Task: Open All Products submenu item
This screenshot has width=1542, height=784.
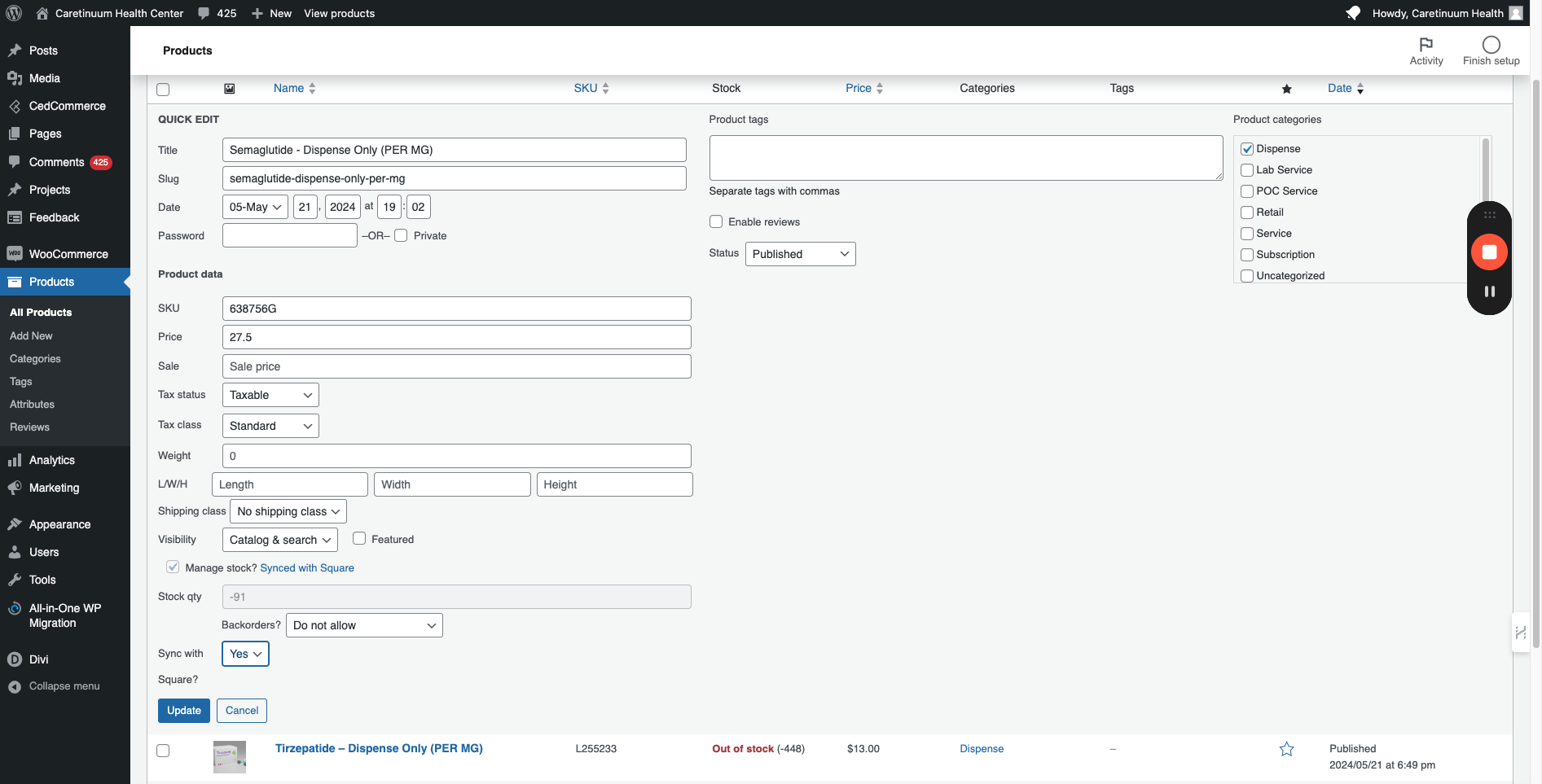Action: coord(41,313)
